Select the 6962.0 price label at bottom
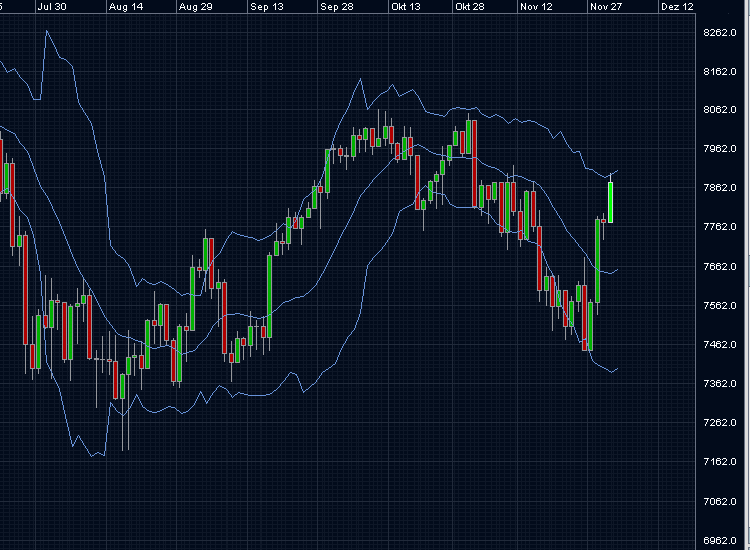 pos(720,539)
